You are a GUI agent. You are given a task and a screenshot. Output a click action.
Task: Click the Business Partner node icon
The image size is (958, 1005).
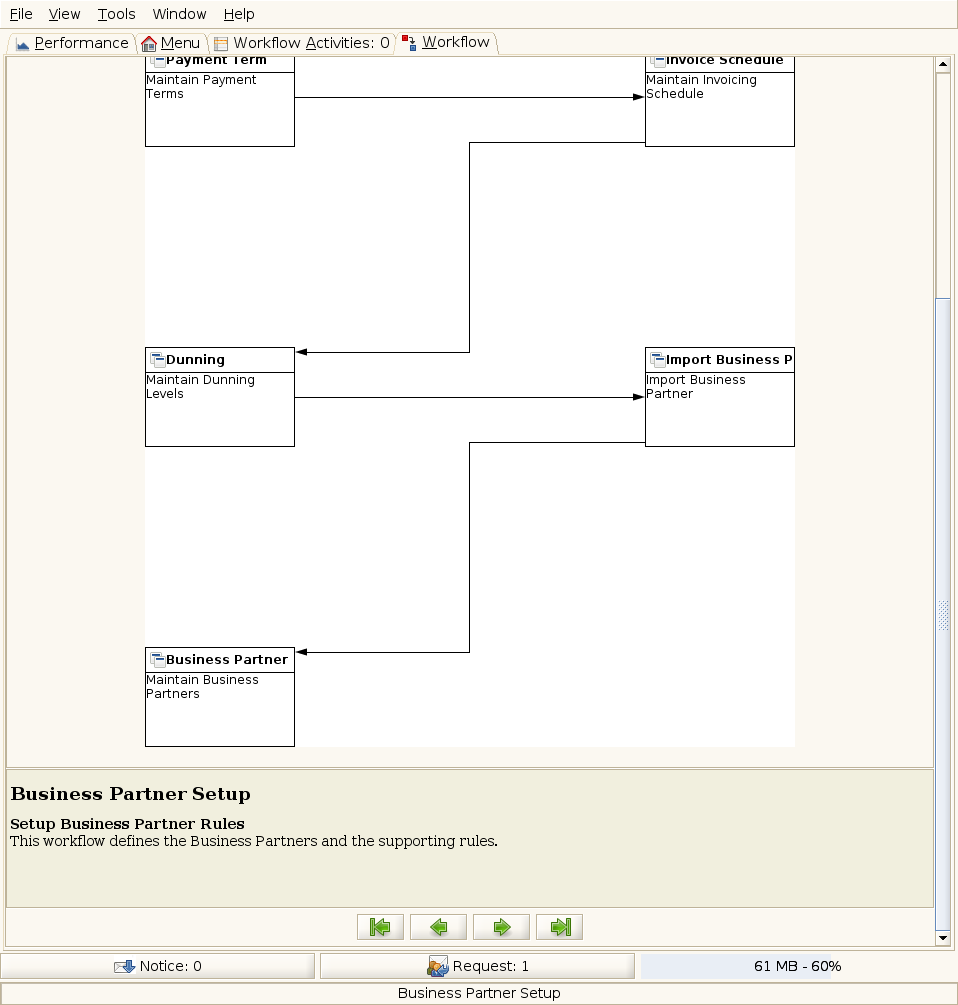pos(157,660)
